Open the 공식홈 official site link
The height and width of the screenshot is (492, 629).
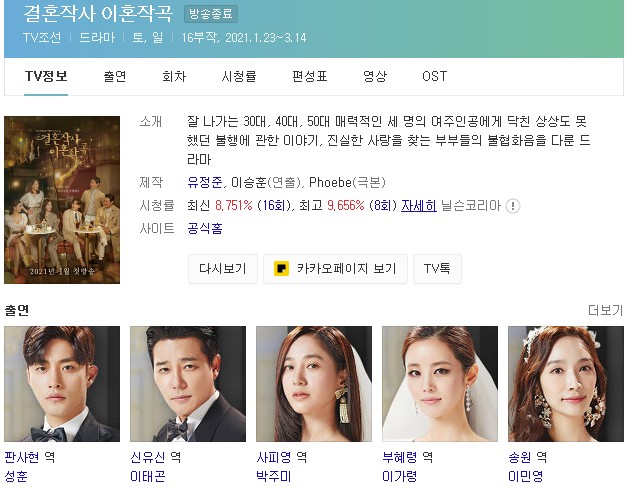pos(205,228)
